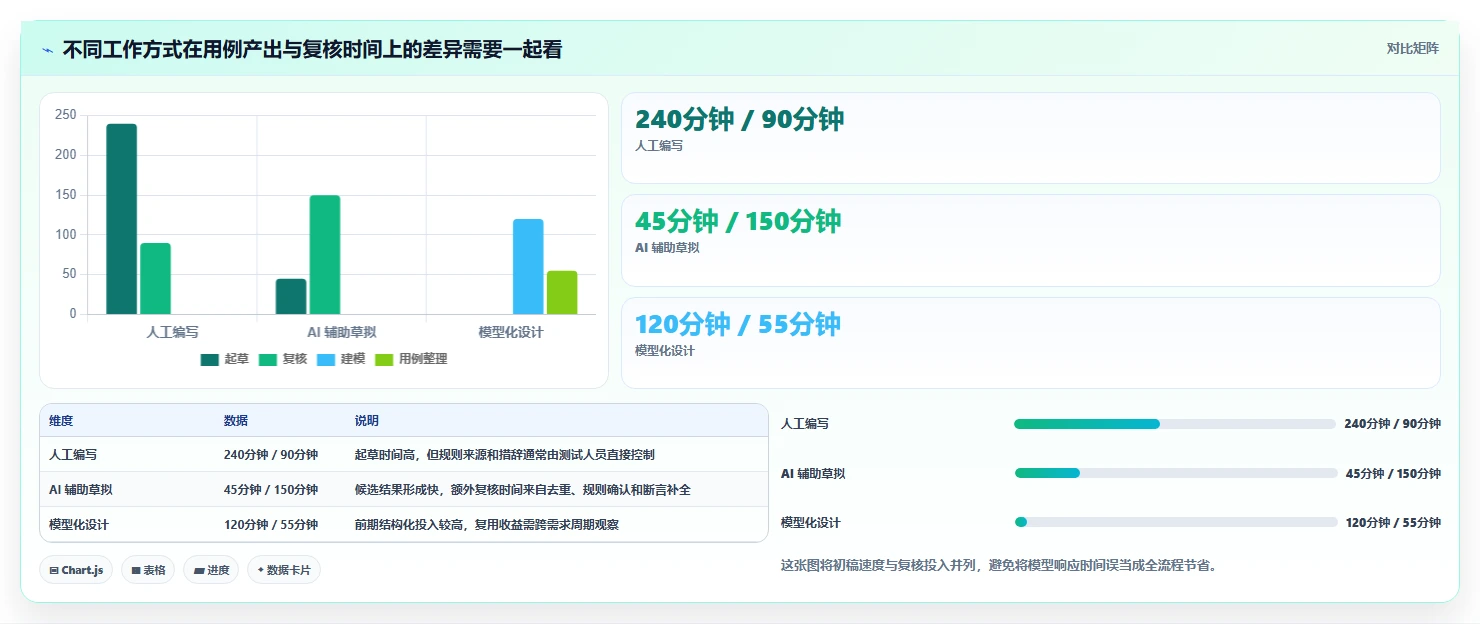Click the 人工编写 label beside the progress bar
This screenshot has width=1480, height=624.
click(x=805, y=424)
